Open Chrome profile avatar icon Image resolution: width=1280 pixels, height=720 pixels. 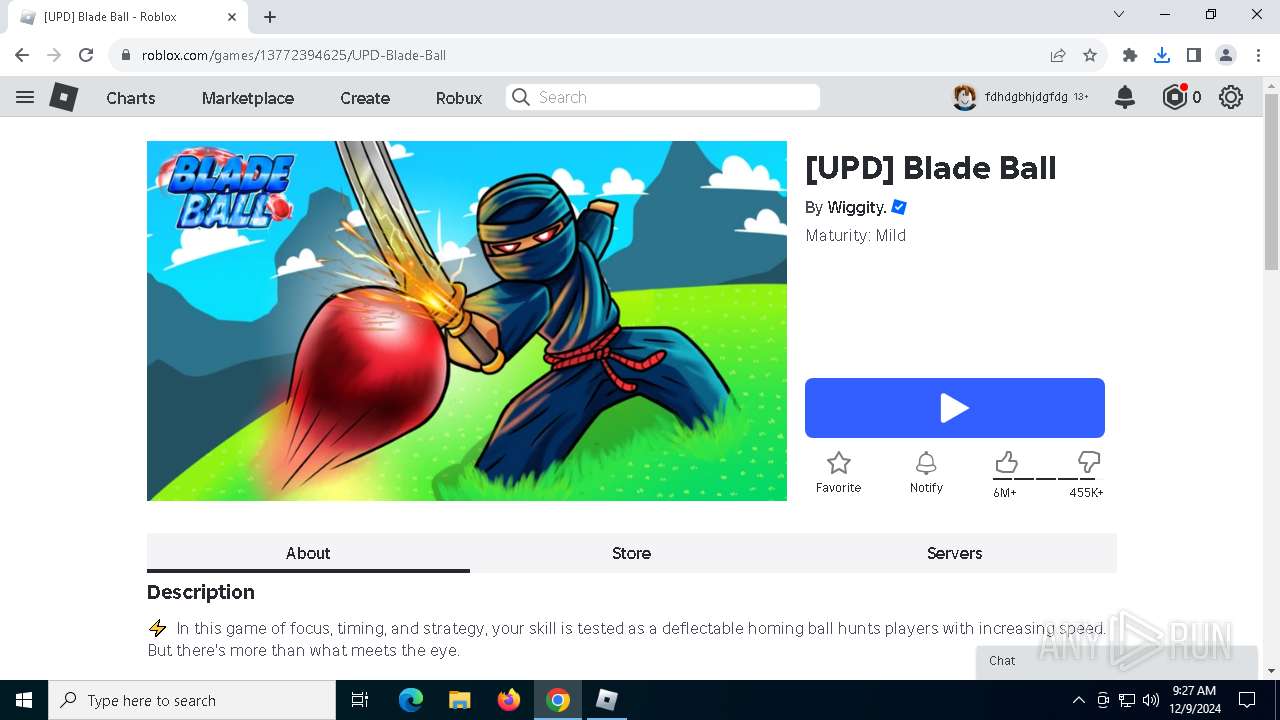coord(1226,55)
